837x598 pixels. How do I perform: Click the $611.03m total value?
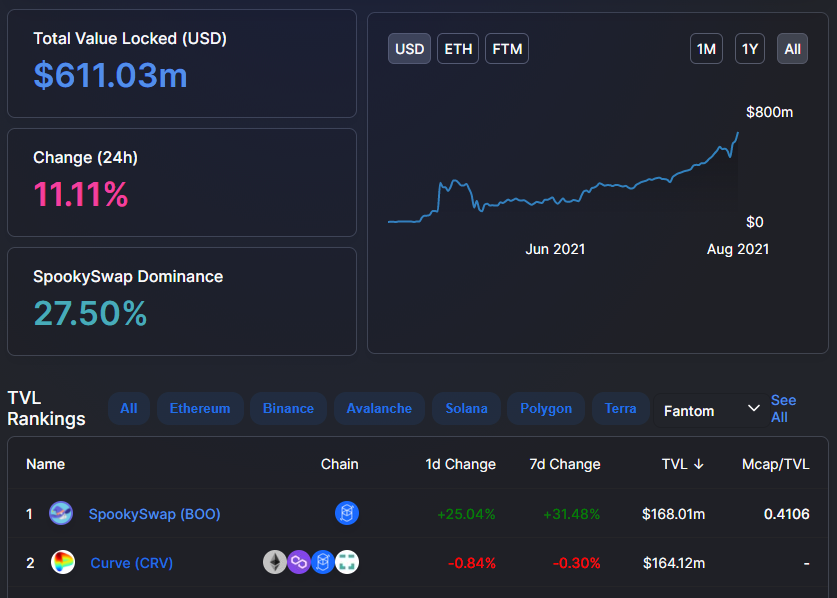pyautogui.click(x=110, y=75)
